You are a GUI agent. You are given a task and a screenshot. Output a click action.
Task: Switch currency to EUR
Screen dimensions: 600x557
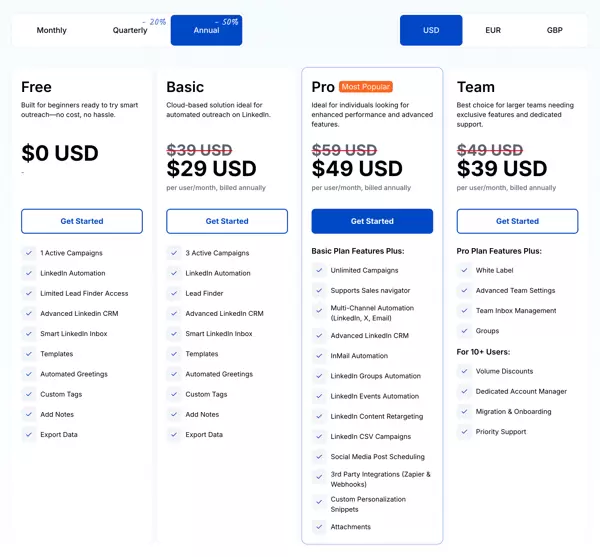(493, 30)
